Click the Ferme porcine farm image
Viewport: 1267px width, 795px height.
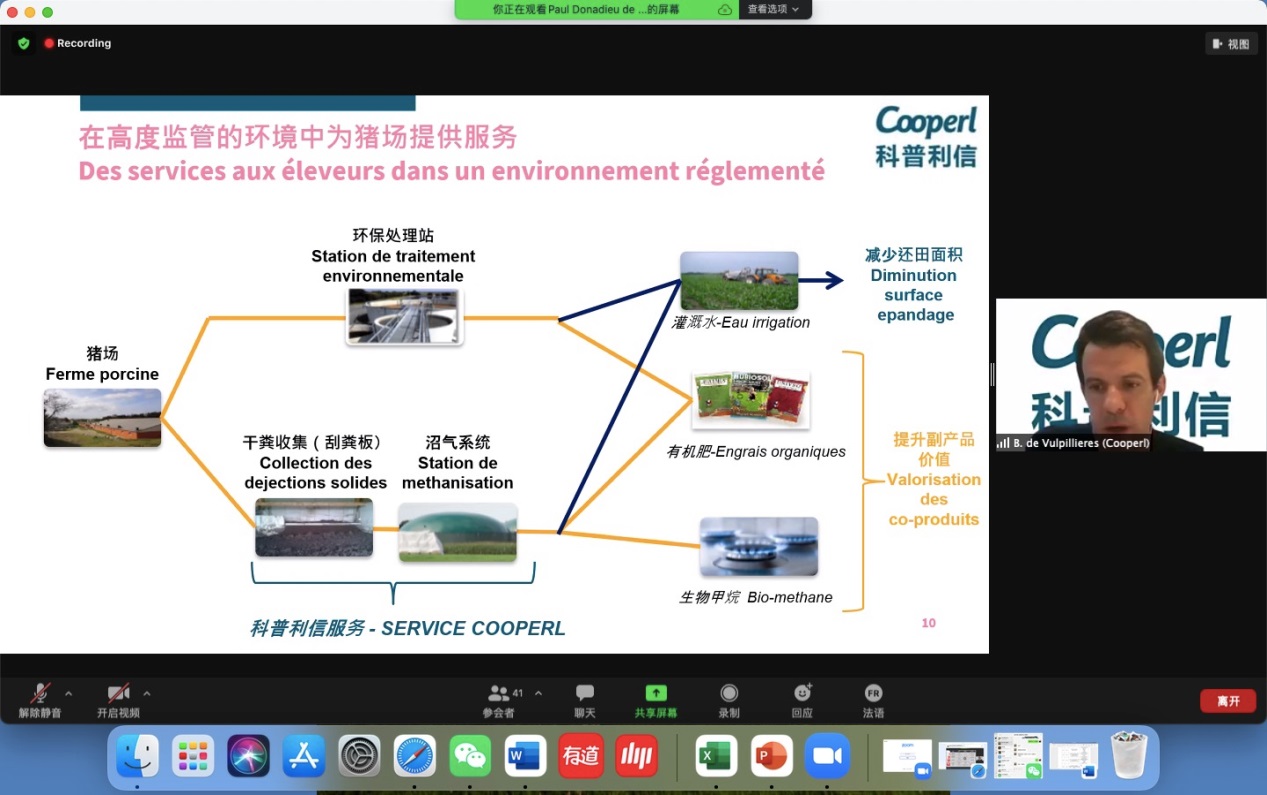[x=102, y=417]
